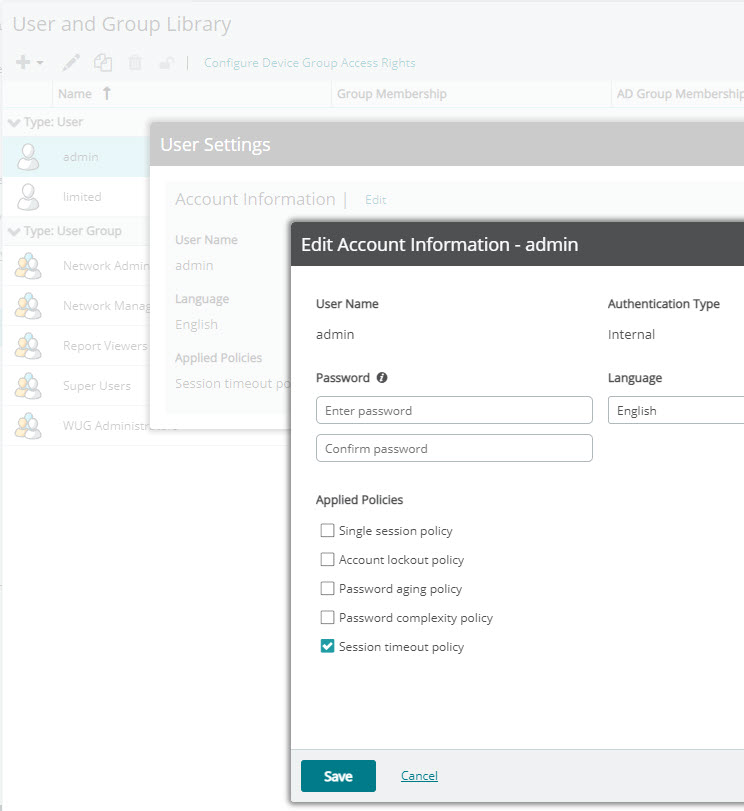Click the Network Managers group icon

point(28,306)
